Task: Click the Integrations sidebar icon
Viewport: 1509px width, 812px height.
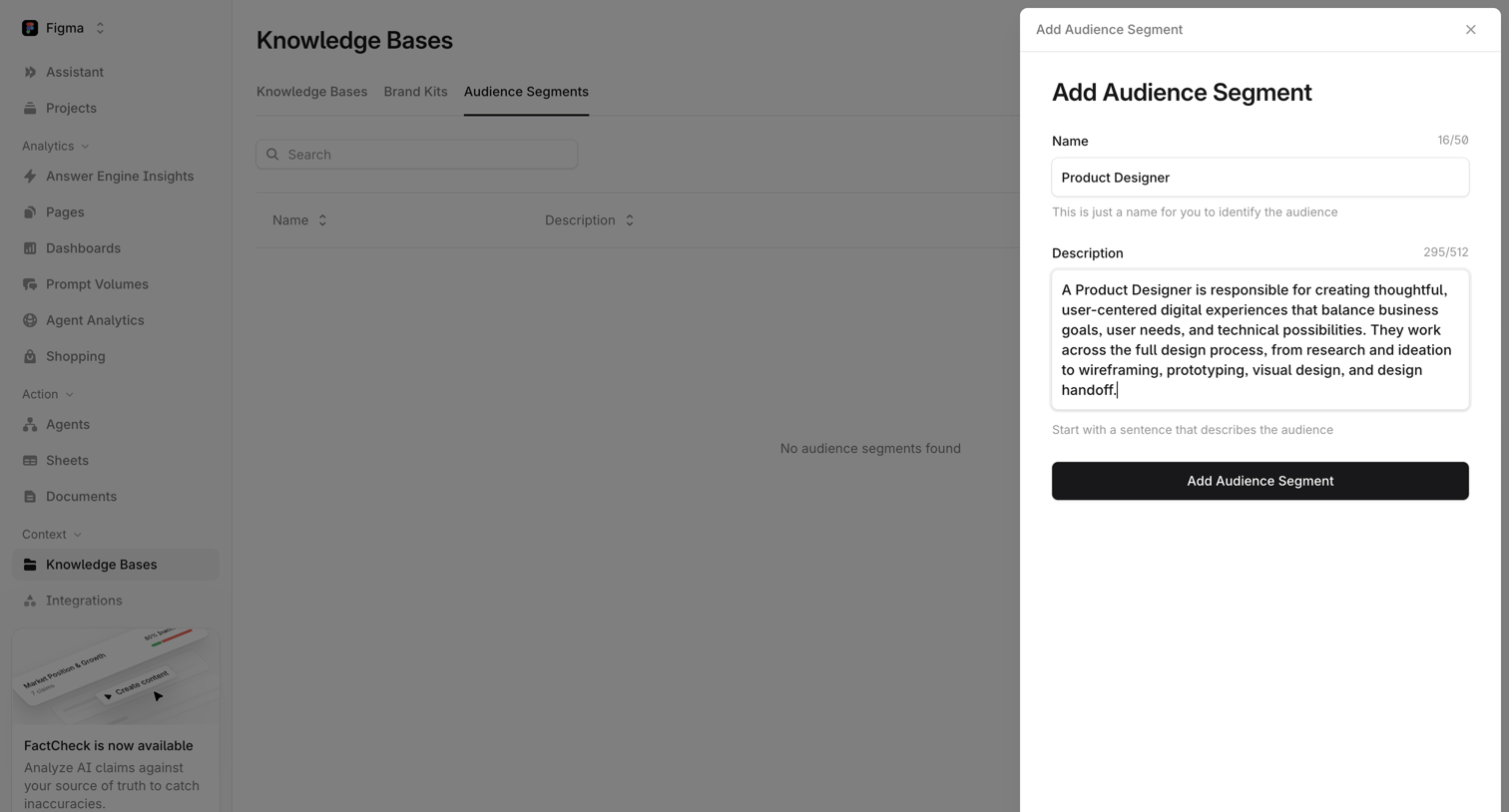Action: 30,601
